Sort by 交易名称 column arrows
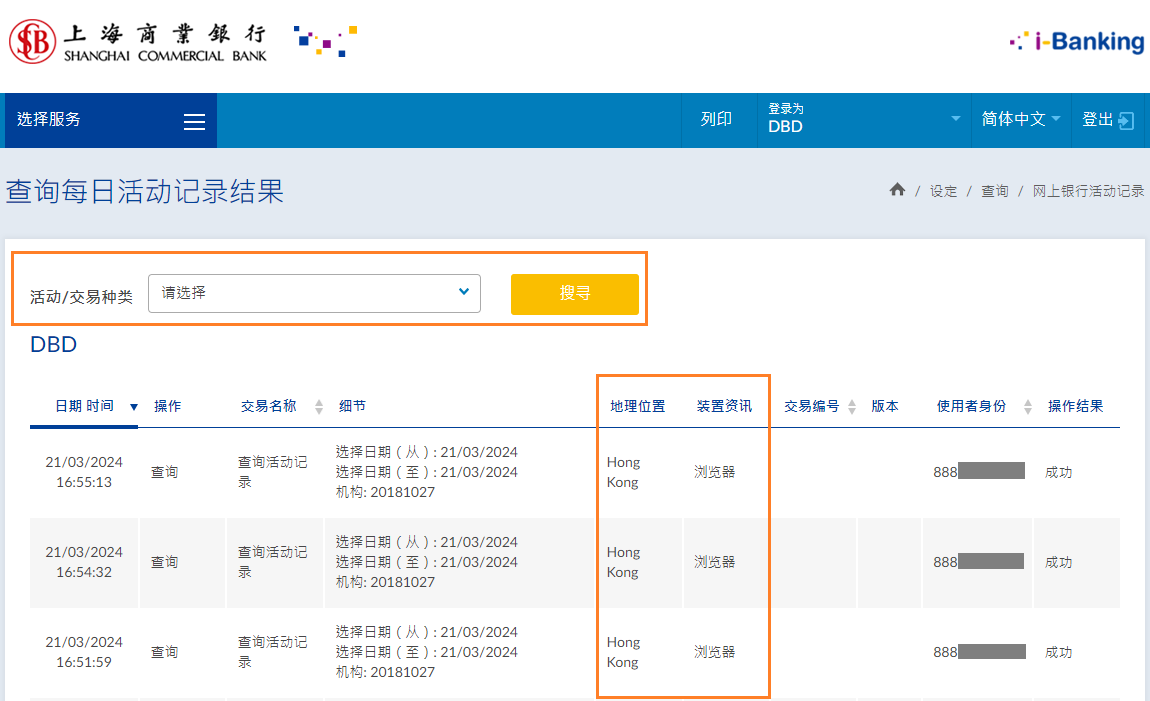The width and height of the screenshot is (1150, 701). click(319, 407)
